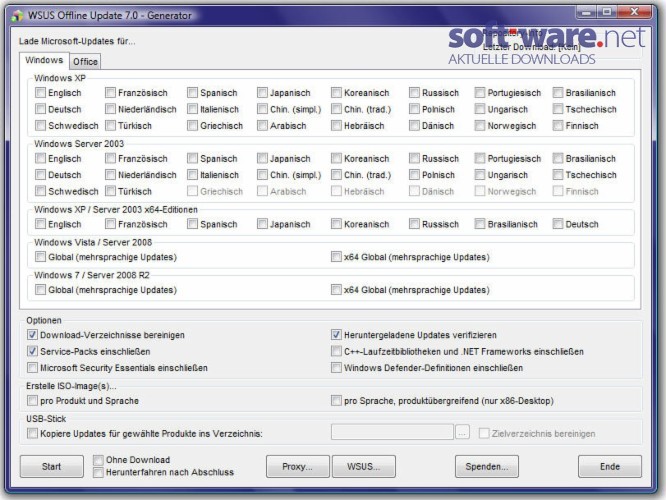This screenshot has height=500, width=666.
Task: Enable Kopiere Updates ins Verzeichnis for USB-Stick
Action: pos(32,433)
